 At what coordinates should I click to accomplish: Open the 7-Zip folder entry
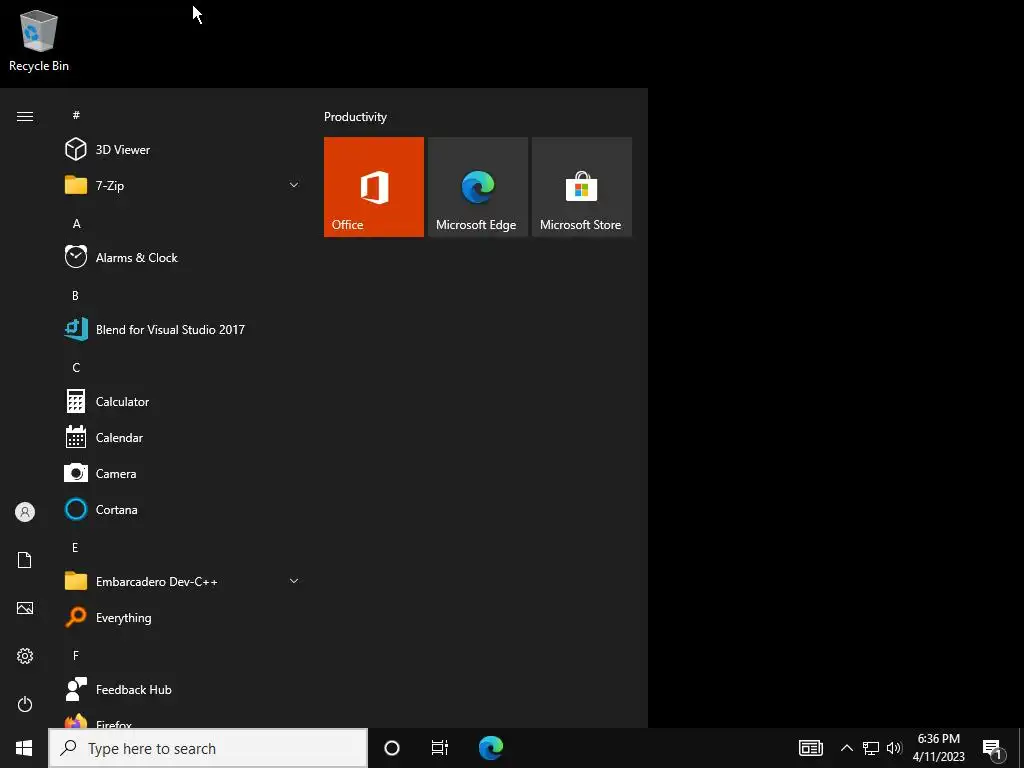182,185
